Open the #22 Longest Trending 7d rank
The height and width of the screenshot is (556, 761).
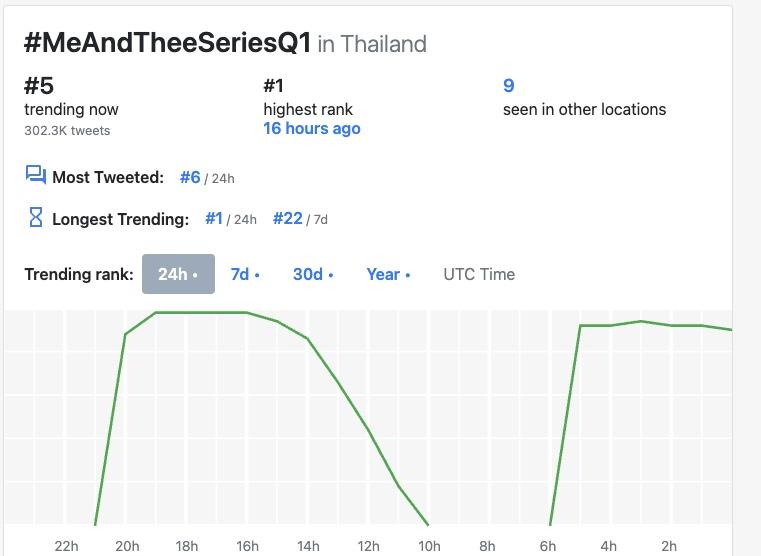point(288,218)
